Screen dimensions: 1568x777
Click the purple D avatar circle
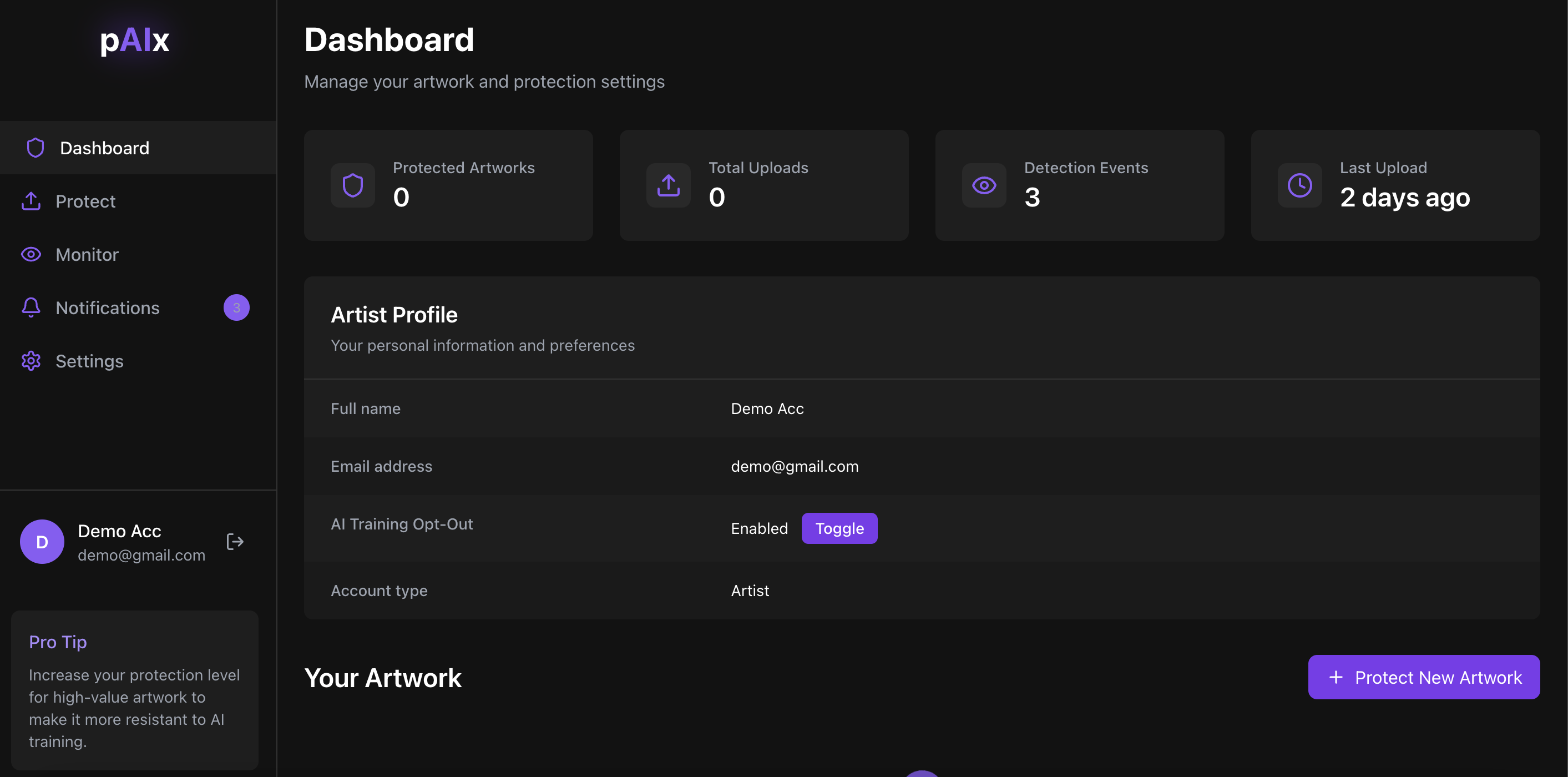point(42,541)
